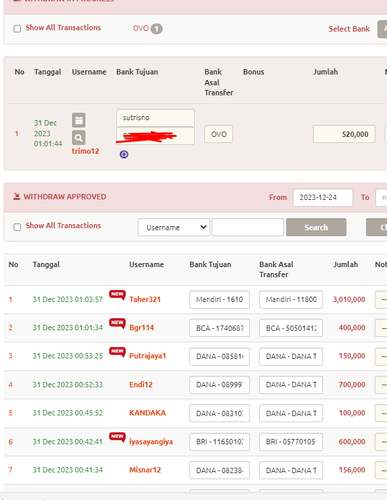Click the amount 700,000
The width and height of the screenshot is (387, 500).
[352, 385]
